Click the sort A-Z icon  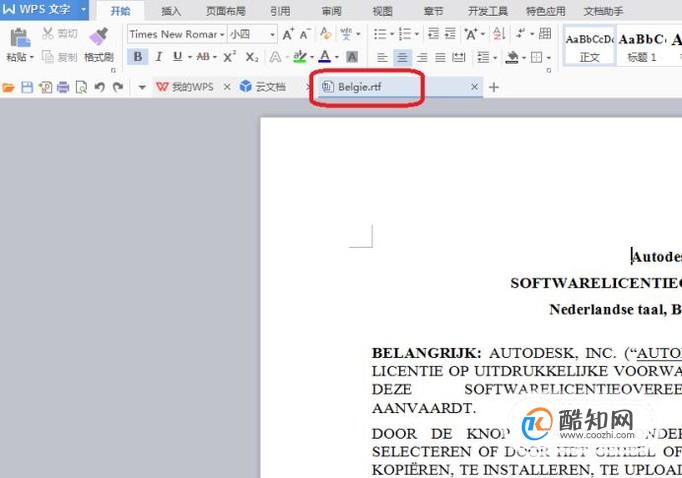(x=499, y=33)
